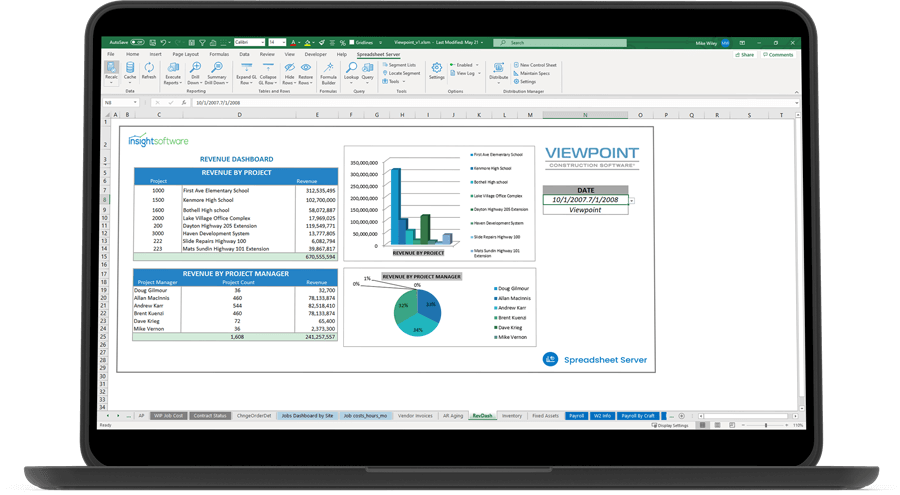Screen dimensions: 900x495
Task: Collapse the ribbon with the chevron
Action: [x=796, y=92]
